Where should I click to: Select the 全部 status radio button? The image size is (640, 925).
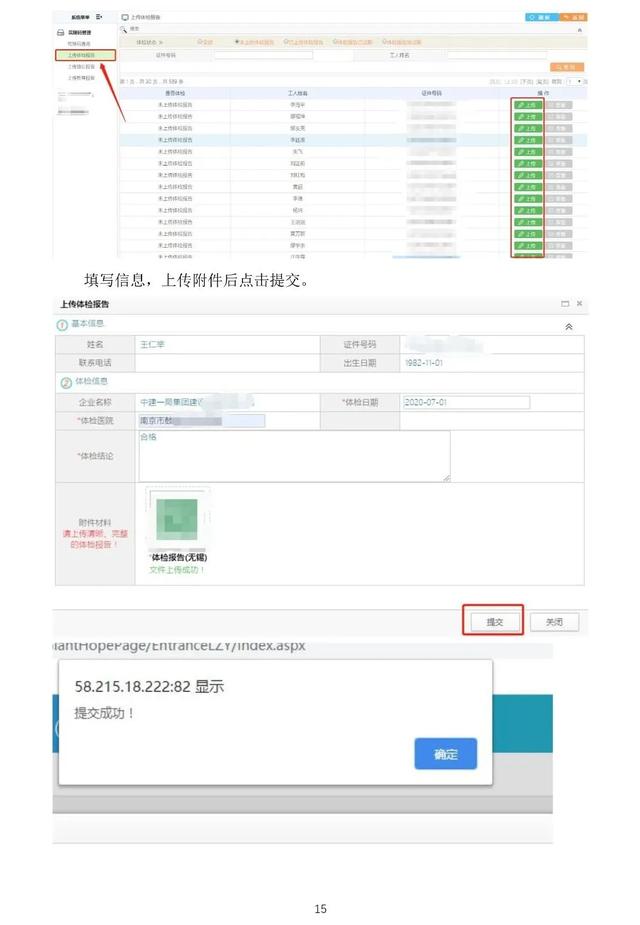click(x=200, y=42)
